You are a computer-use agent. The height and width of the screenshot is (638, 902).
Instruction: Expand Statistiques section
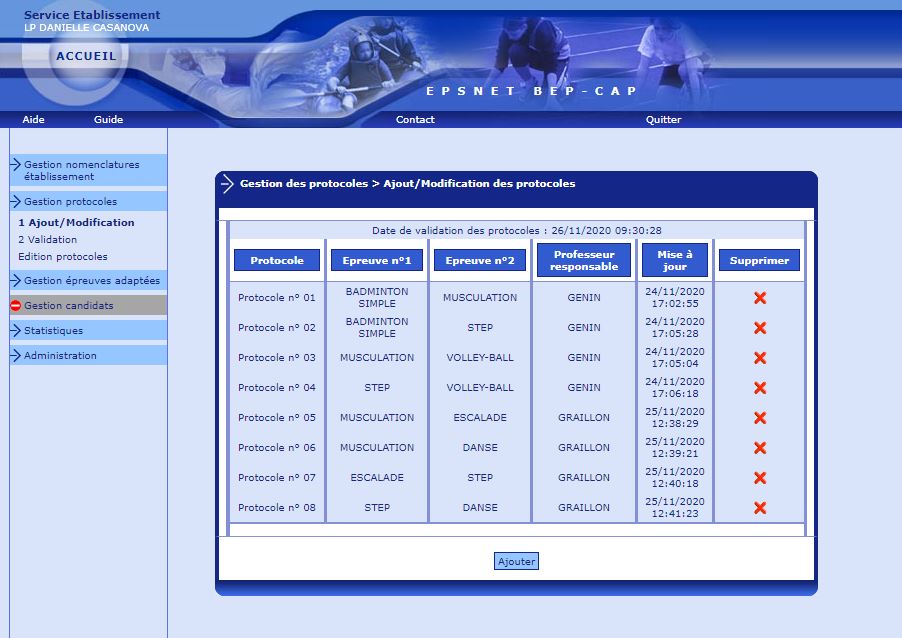click(89, 330)
